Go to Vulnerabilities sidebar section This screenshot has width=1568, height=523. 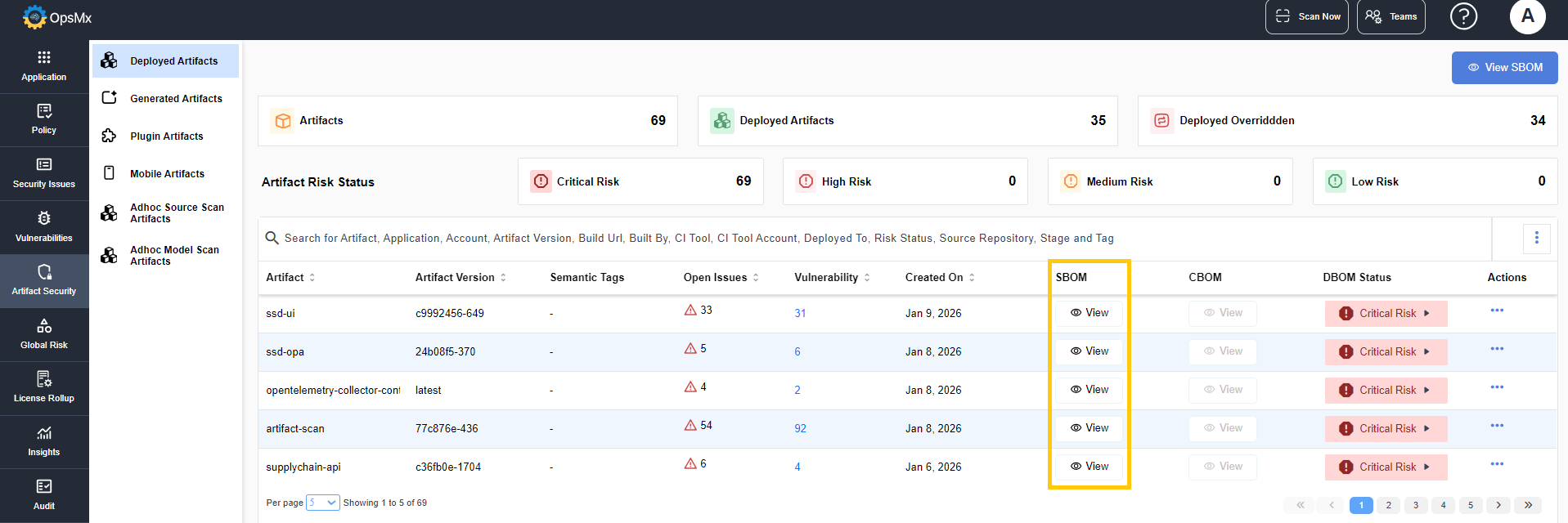point(44,226)
